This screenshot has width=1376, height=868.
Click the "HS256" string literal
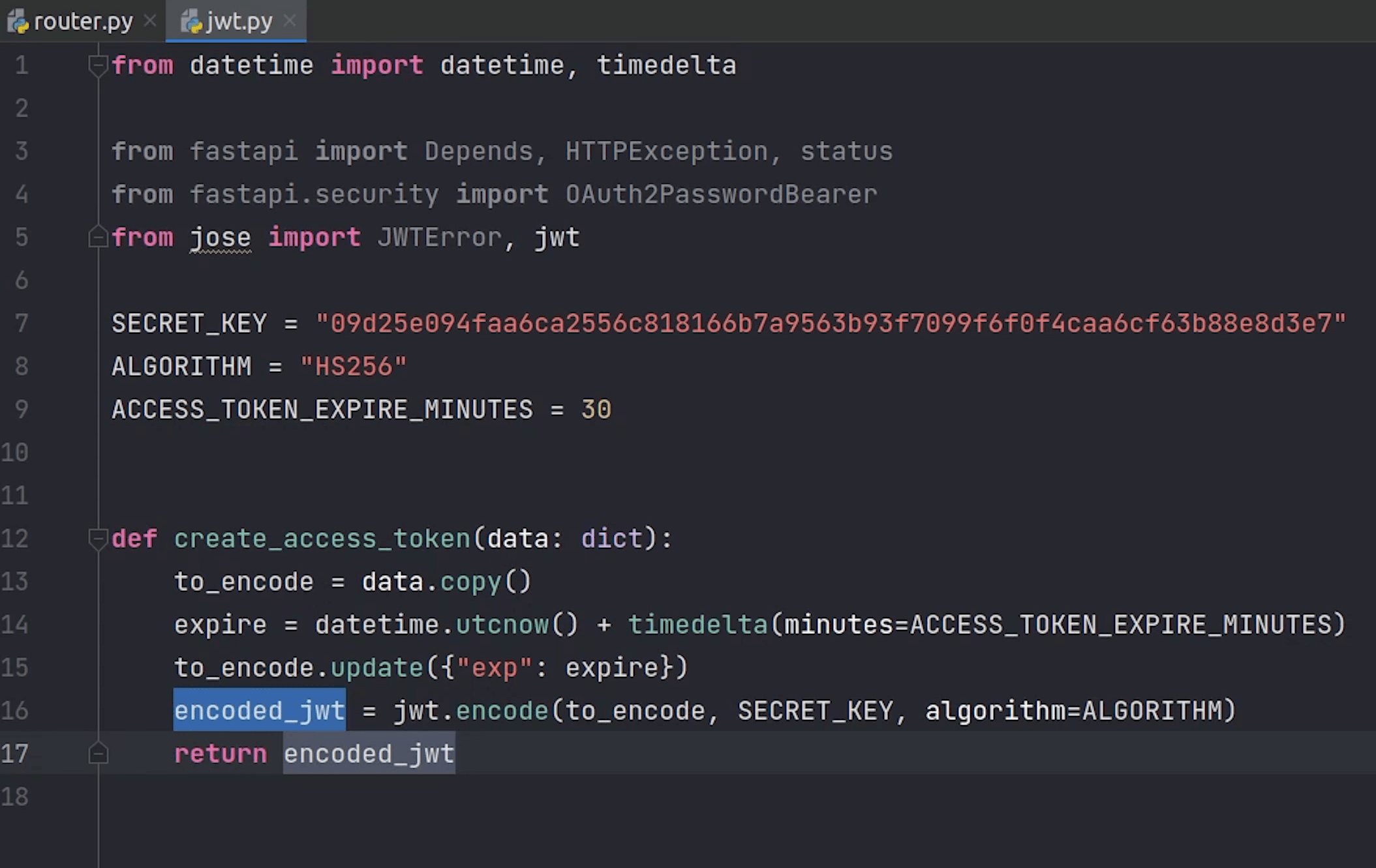point(352,366)
